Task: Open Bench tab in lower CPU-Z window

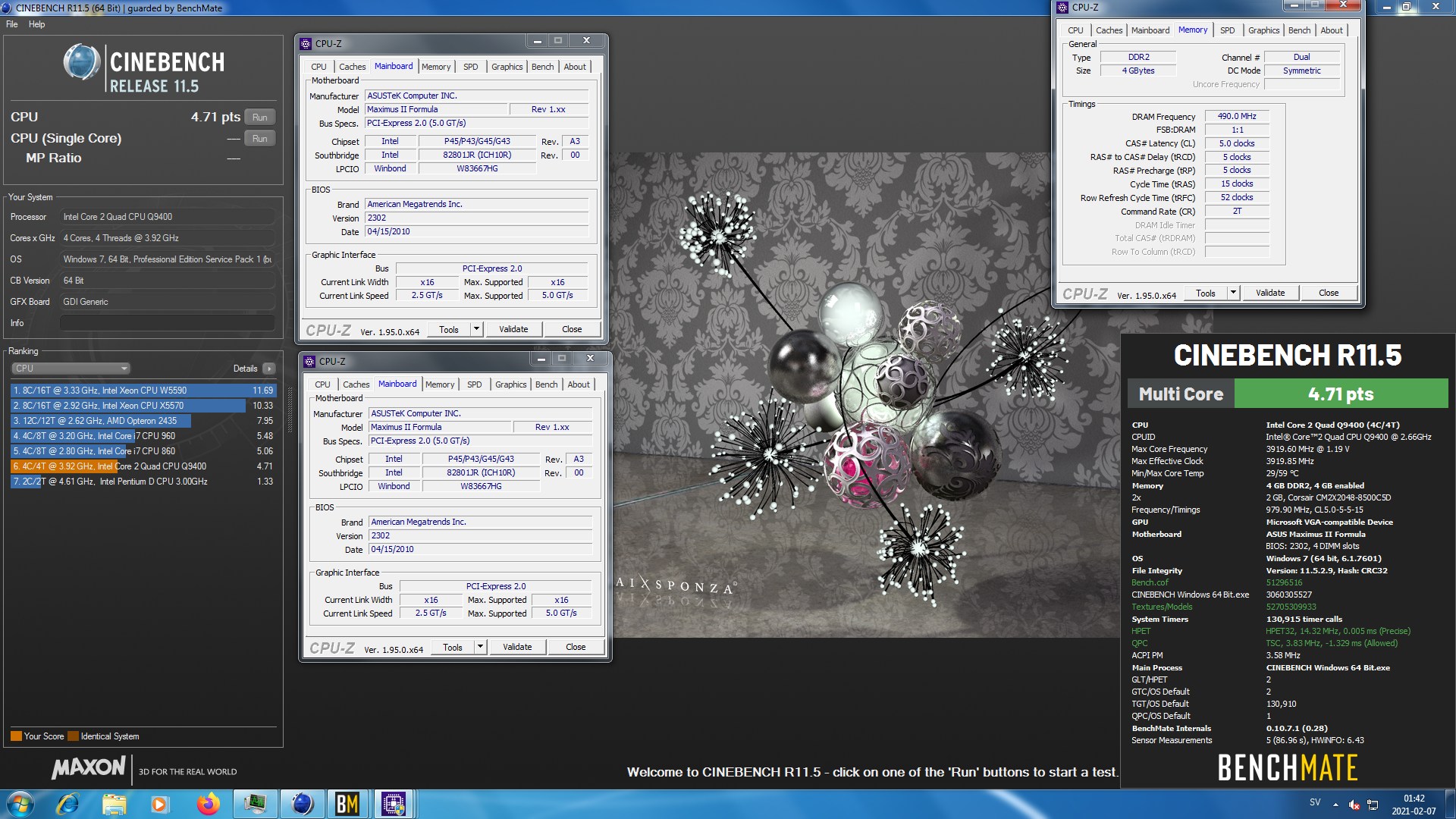Action: click(547, 384)
